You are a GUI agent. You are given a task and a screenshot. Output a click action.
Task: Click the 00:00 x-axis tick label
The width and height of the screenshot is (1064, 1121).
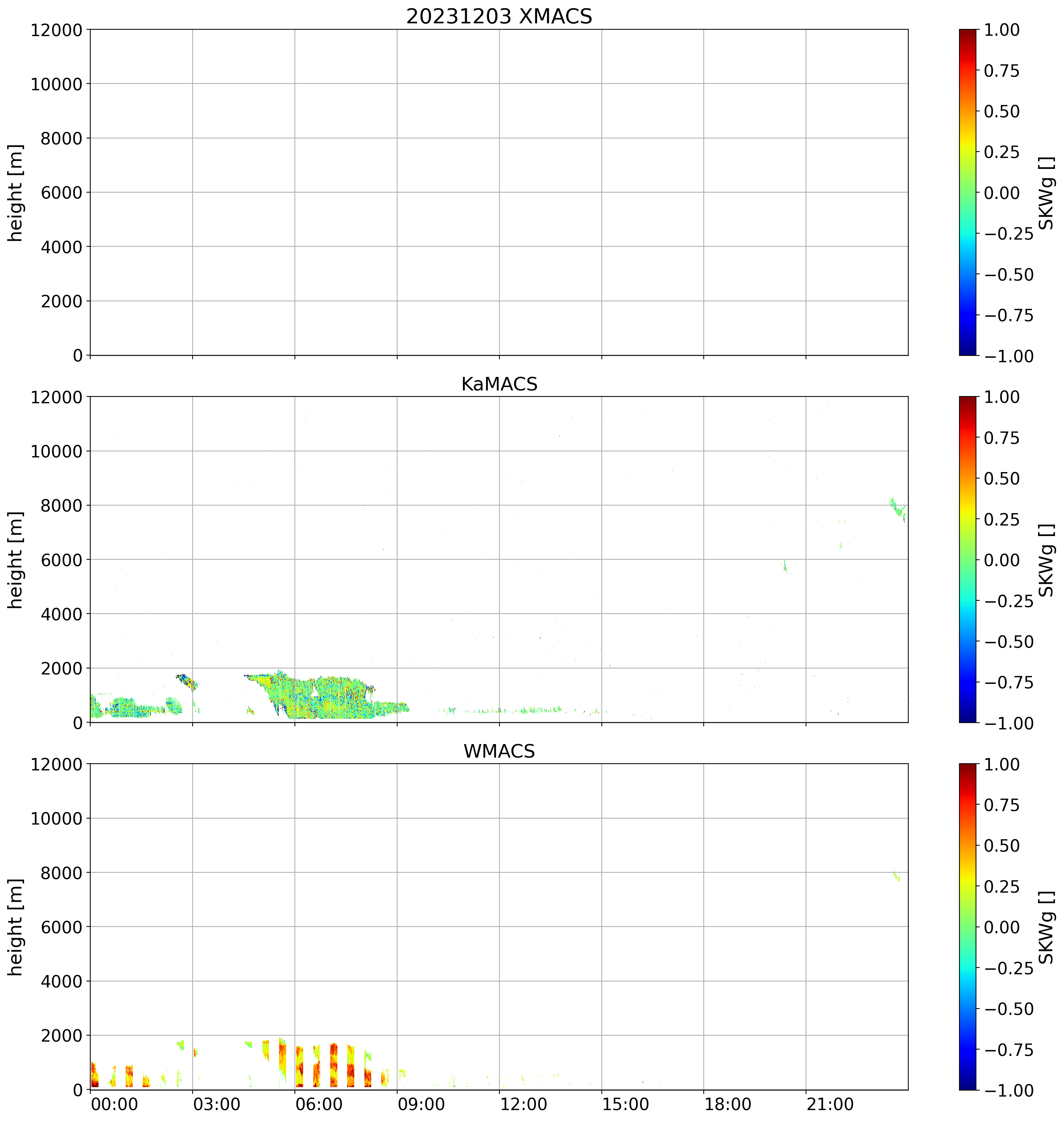point(114,1104)
